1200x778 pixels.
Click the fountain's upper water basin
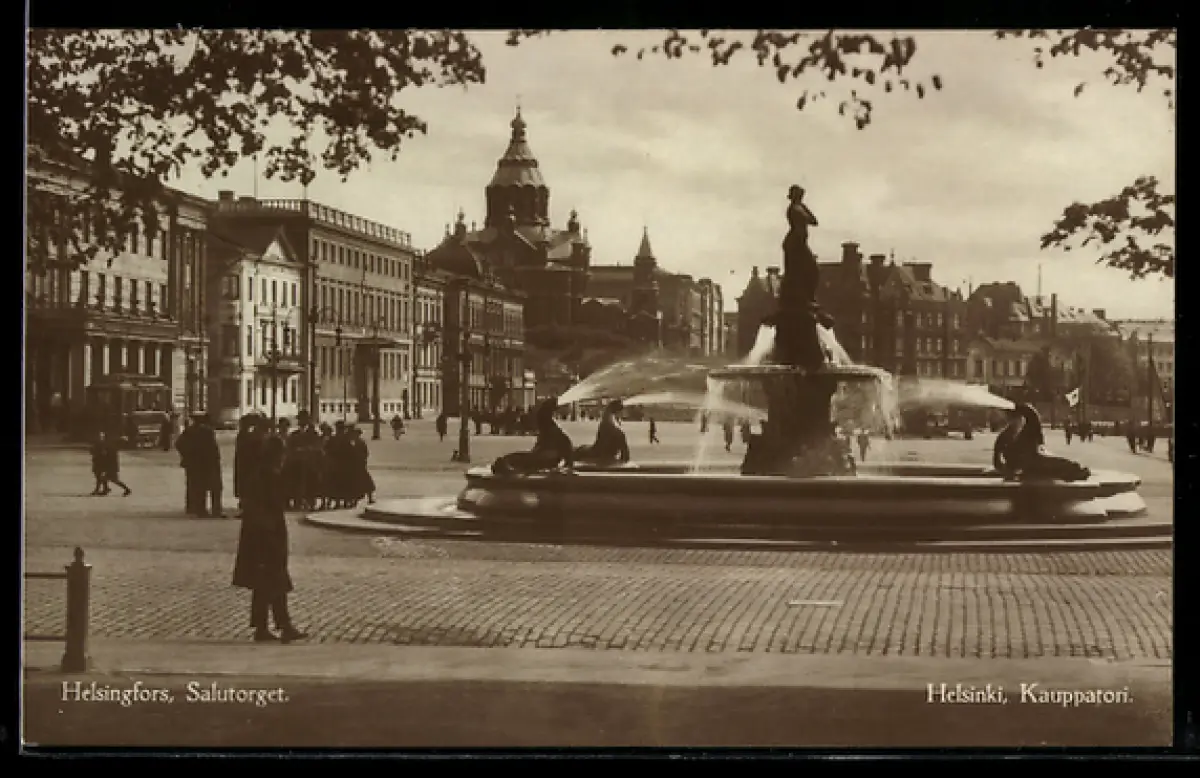tap(798, 372)
